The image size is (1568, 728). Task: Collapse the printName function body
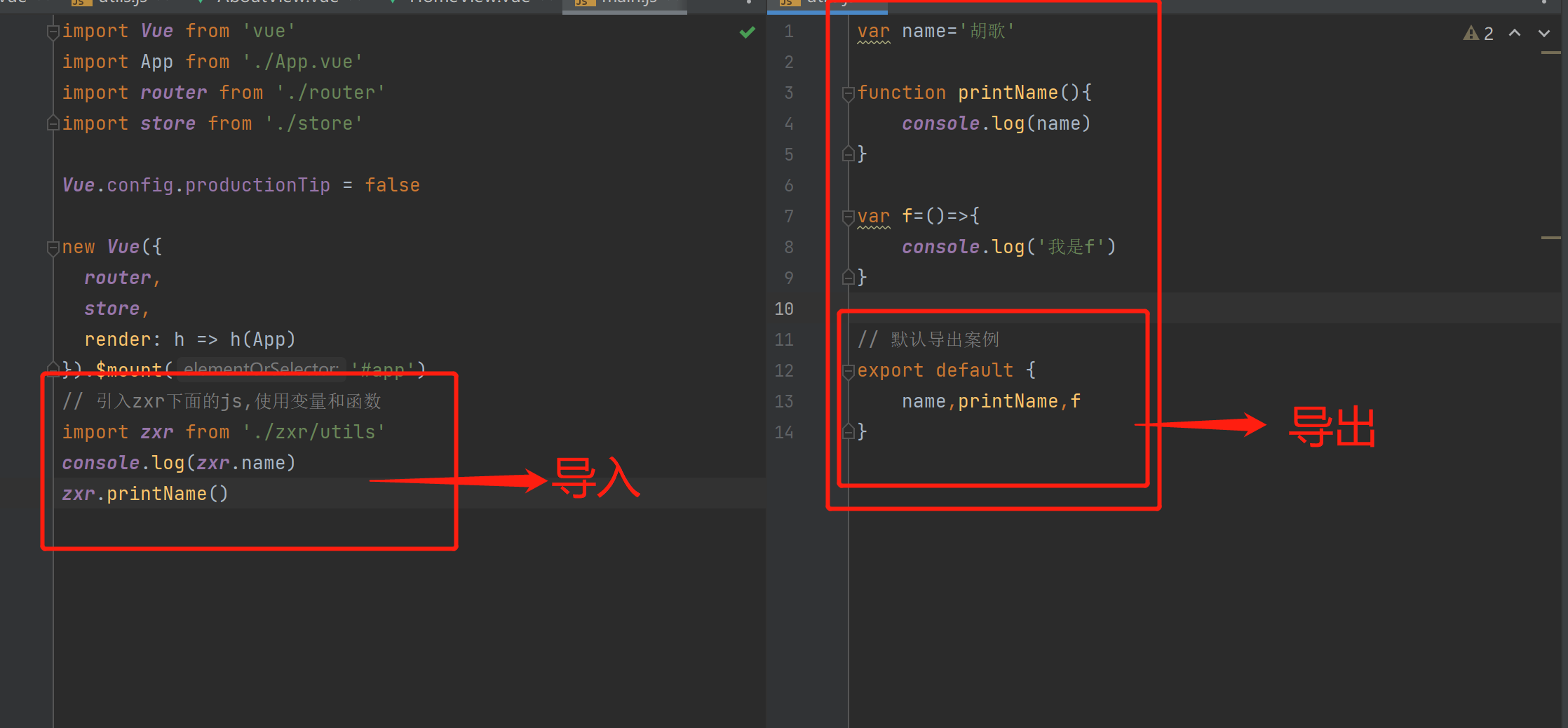click(848, 93)
